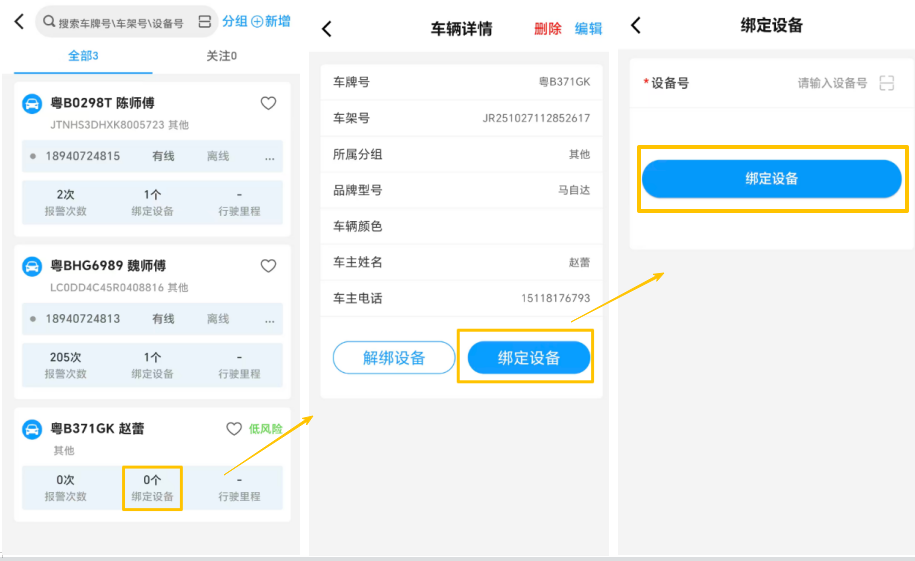The height and width of the screenshot is (561, 915).
Task: Go back from the 绑定设备 page
Action: tap(636, 26)
